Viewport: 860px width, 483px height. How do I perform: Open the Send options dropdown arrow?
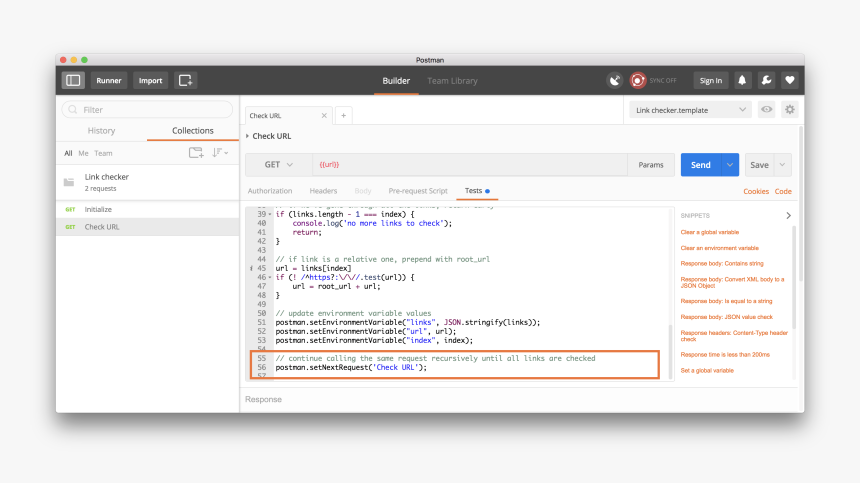(x=729, y=164)
